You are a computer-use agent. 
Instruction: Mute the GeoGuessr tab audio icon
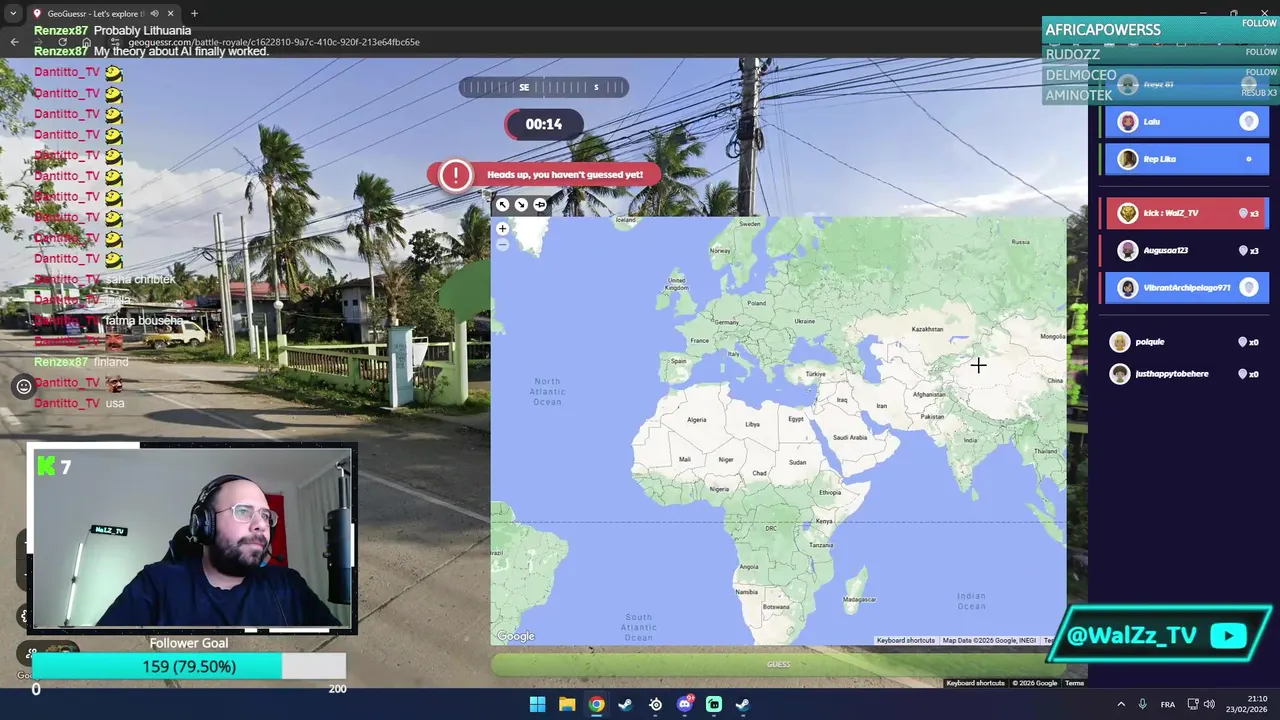(x=153, y=14)
